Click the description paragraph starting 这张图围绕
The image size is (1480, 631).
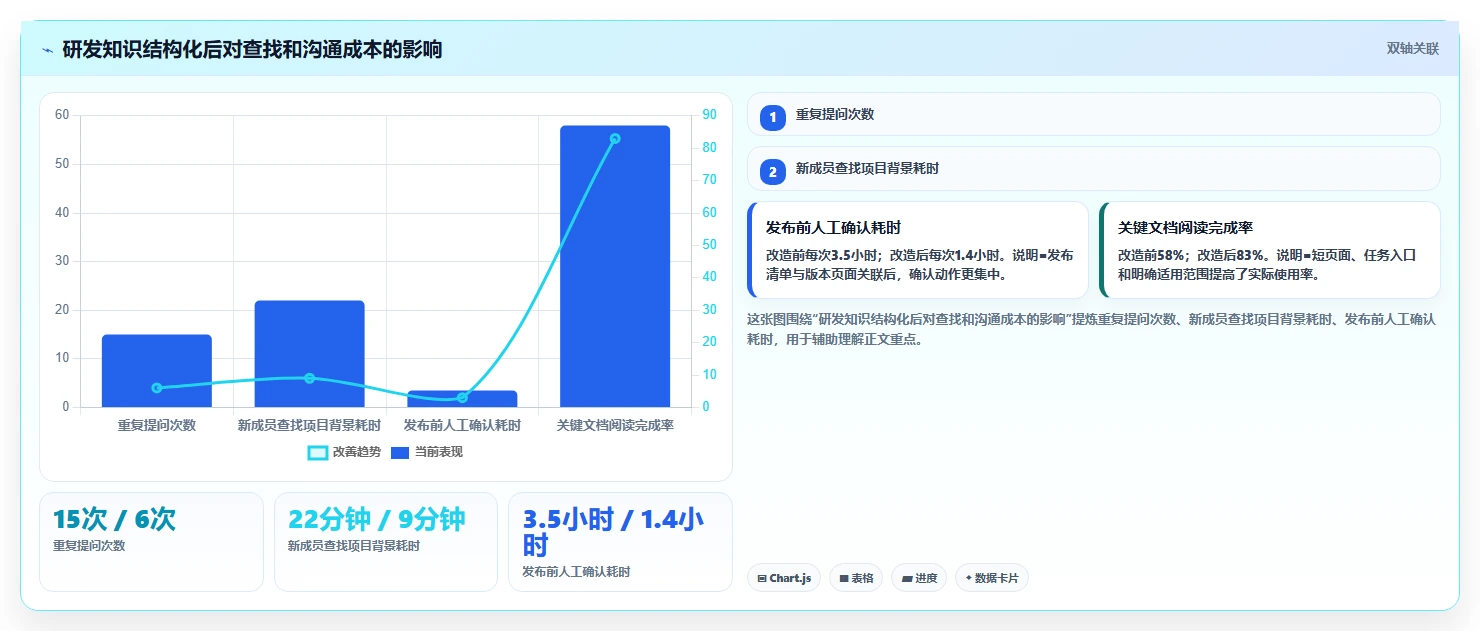1093,329
